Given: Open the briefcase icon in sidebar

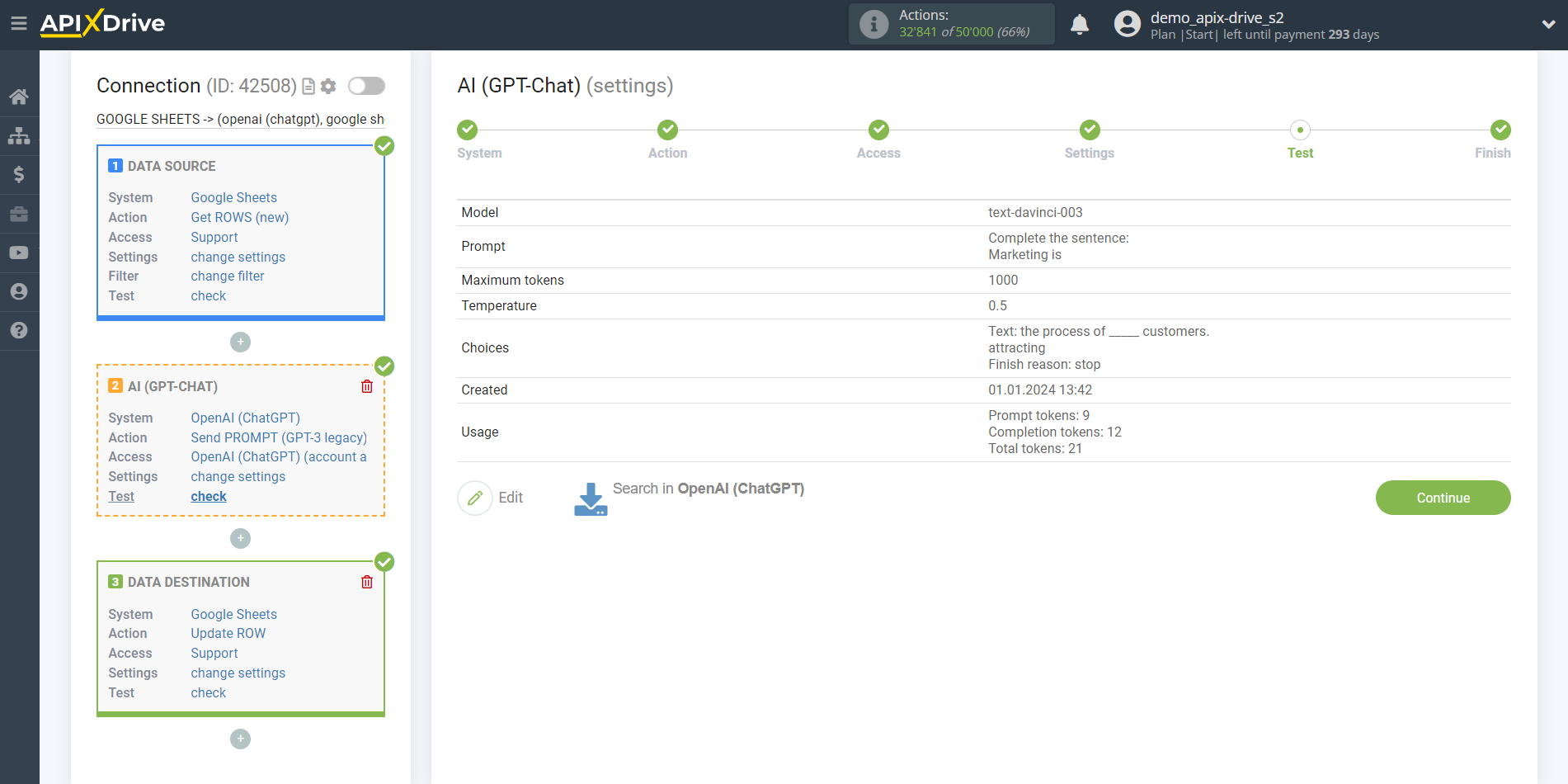Looking at the screenshot, I should 19,214.
